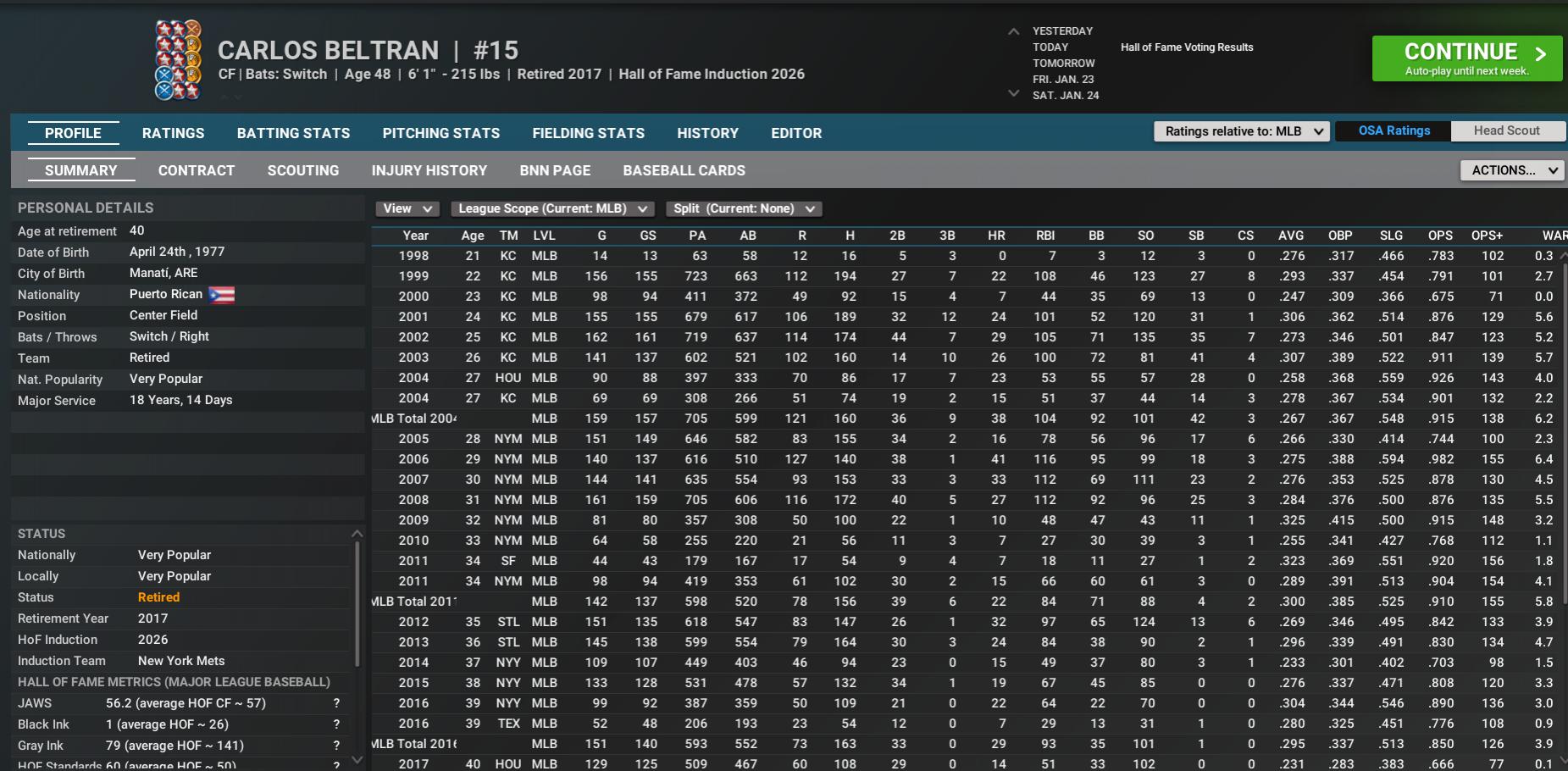
Task: Sort the stats table by WAR column
Action: point(1553,236)
